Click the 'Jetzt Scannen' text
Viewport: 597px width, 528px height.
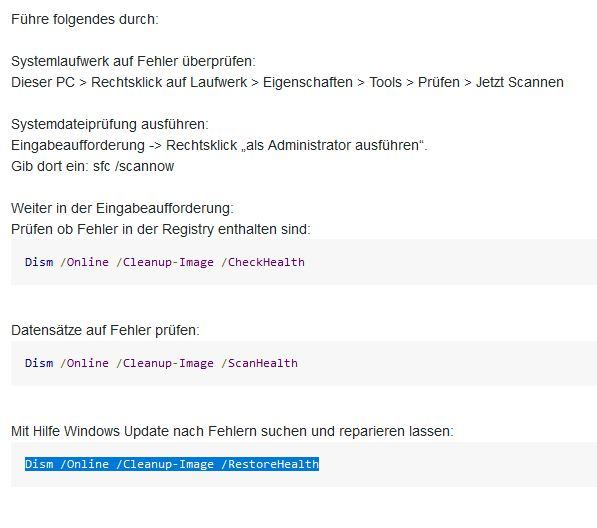[520, 83]
